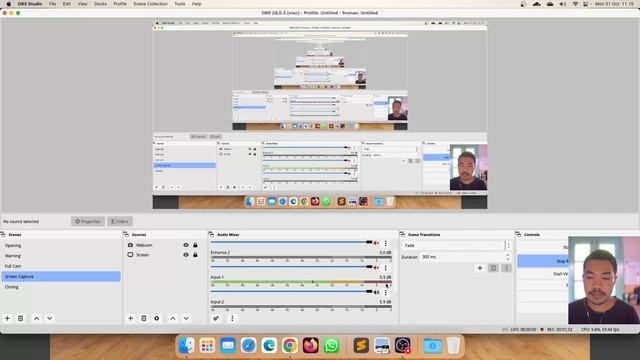Screen dimensions: 640x360
Task: Open the Fade transition dropdown
Action: (x=456, y=245)
